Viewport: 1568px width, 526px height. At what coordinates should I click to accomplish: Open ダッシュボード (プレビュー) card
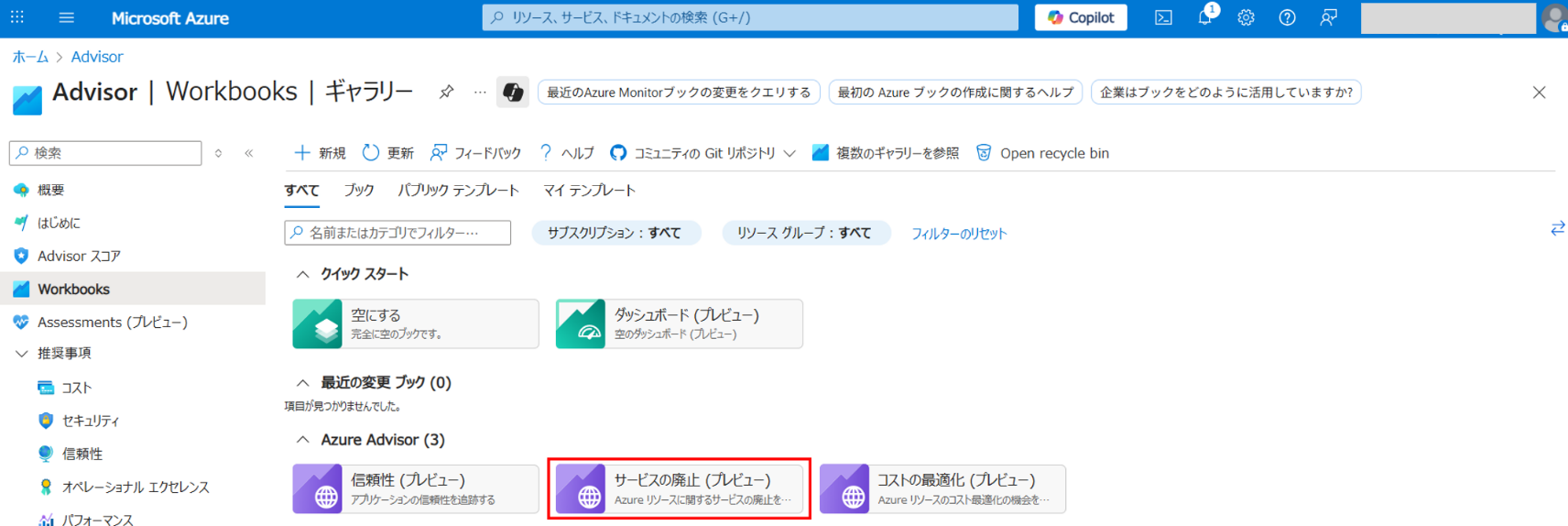coord(680,323)
